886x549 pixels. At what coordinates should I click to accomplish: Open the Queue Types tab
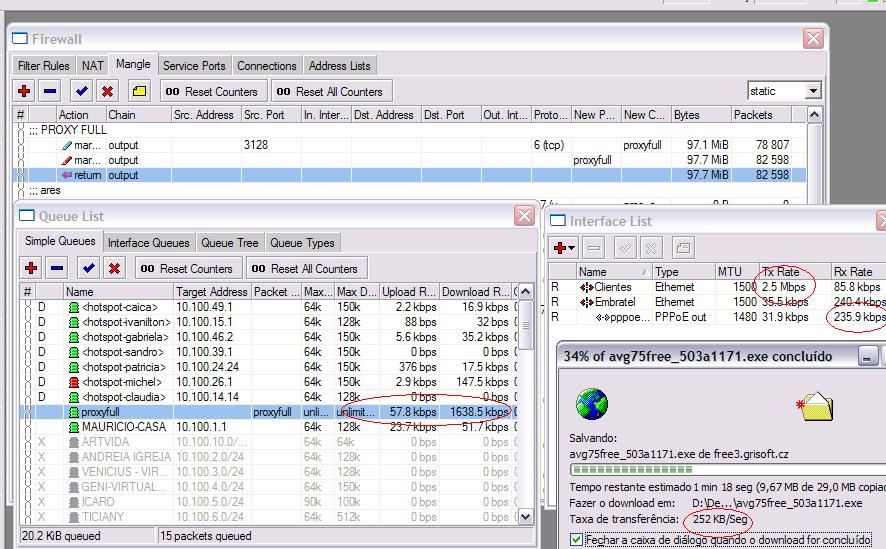click(x=302, y=243)
